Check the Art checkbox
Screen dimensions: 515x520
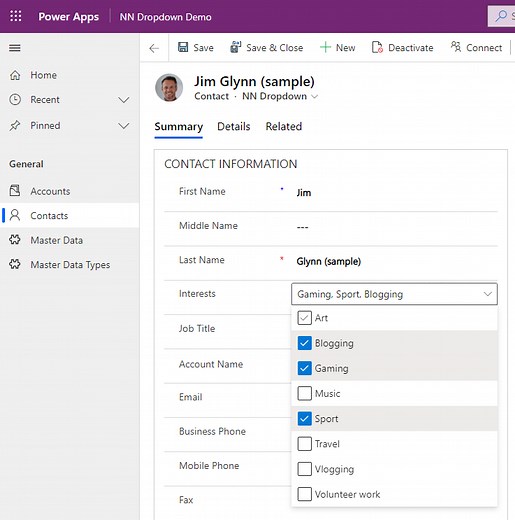pos(304,318)
